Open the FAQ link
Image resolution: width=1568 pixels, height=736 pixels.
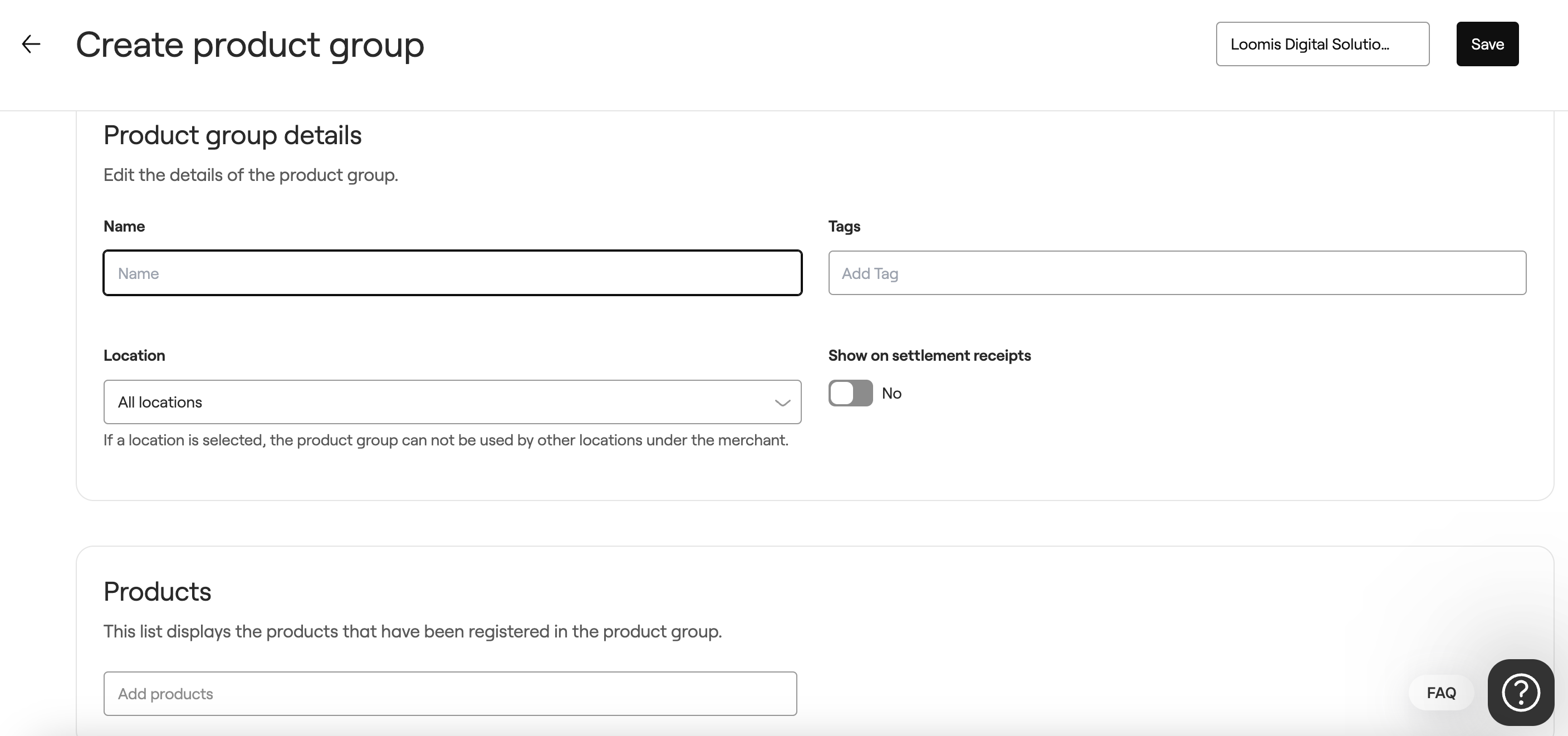click(1442, 693)
